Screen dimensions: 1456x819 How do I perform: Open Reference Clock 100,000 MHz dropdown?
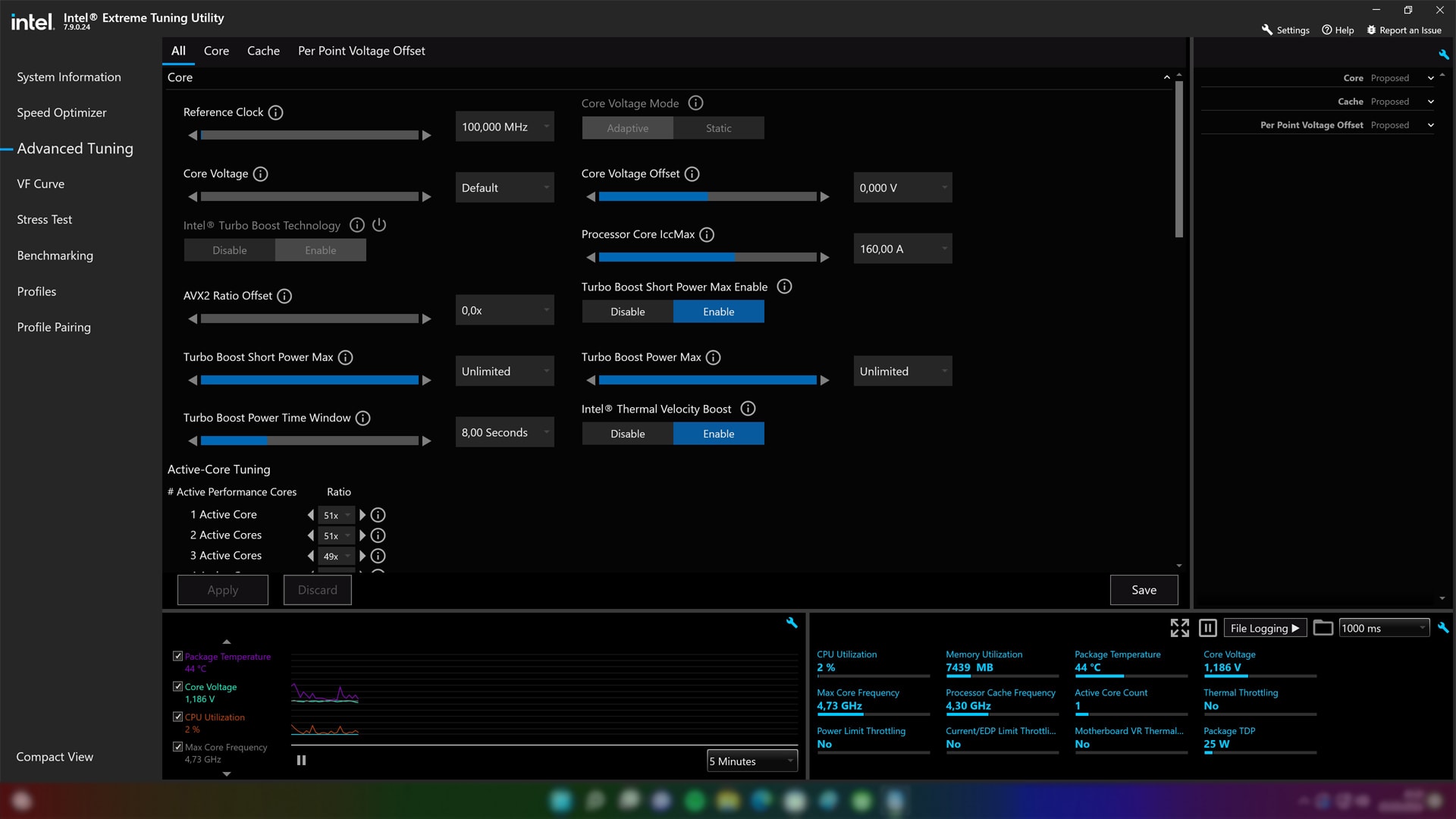click(x=505, y=127)
